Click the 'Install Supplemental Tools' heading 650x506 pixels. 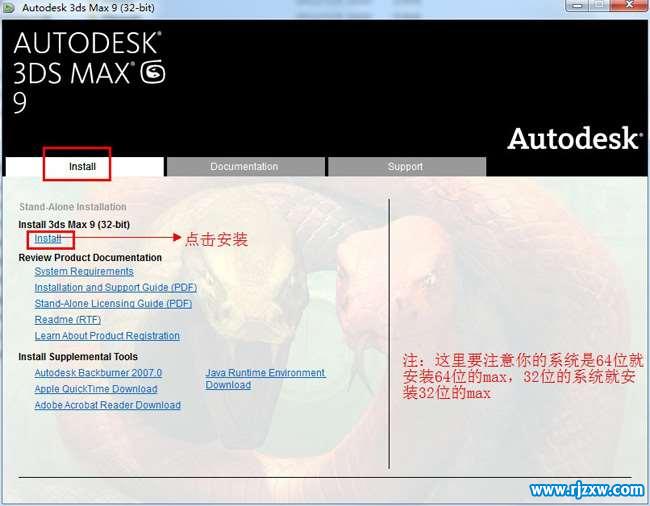click(x=78, y=357)
